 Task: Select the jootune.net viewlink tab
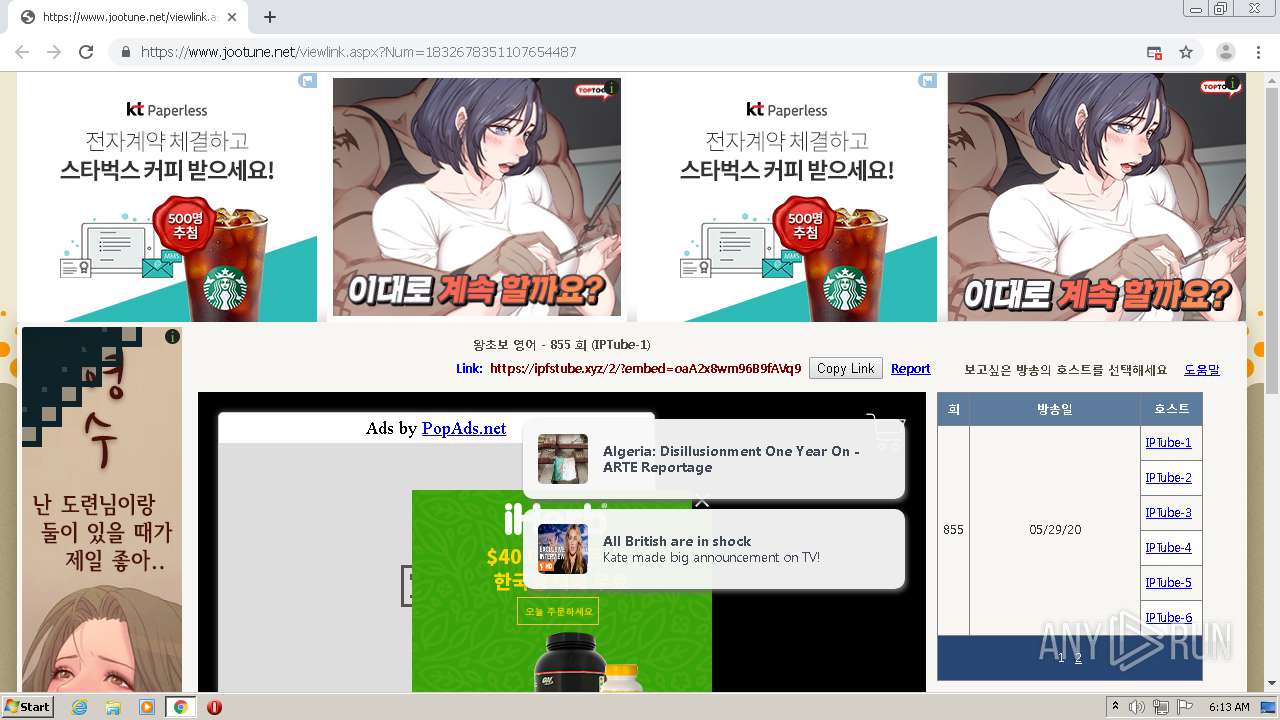pos(128,17)
